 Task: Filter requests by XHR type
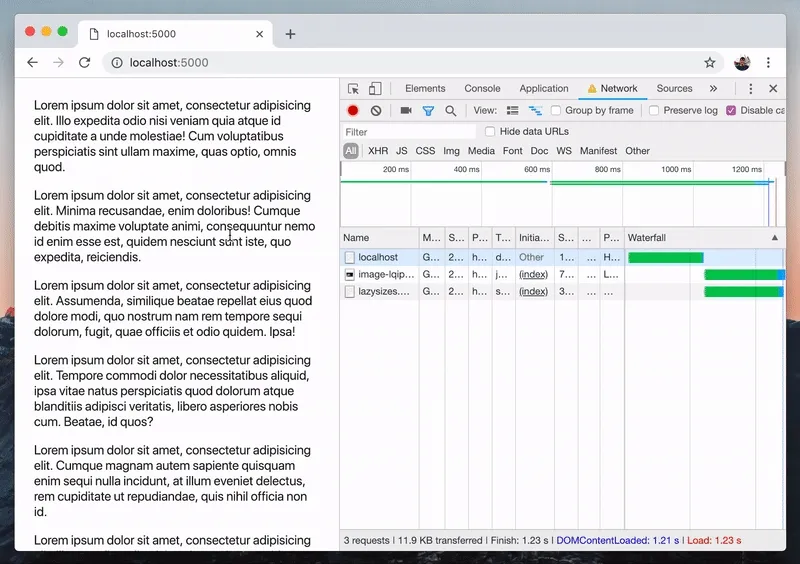coord(378,151)
